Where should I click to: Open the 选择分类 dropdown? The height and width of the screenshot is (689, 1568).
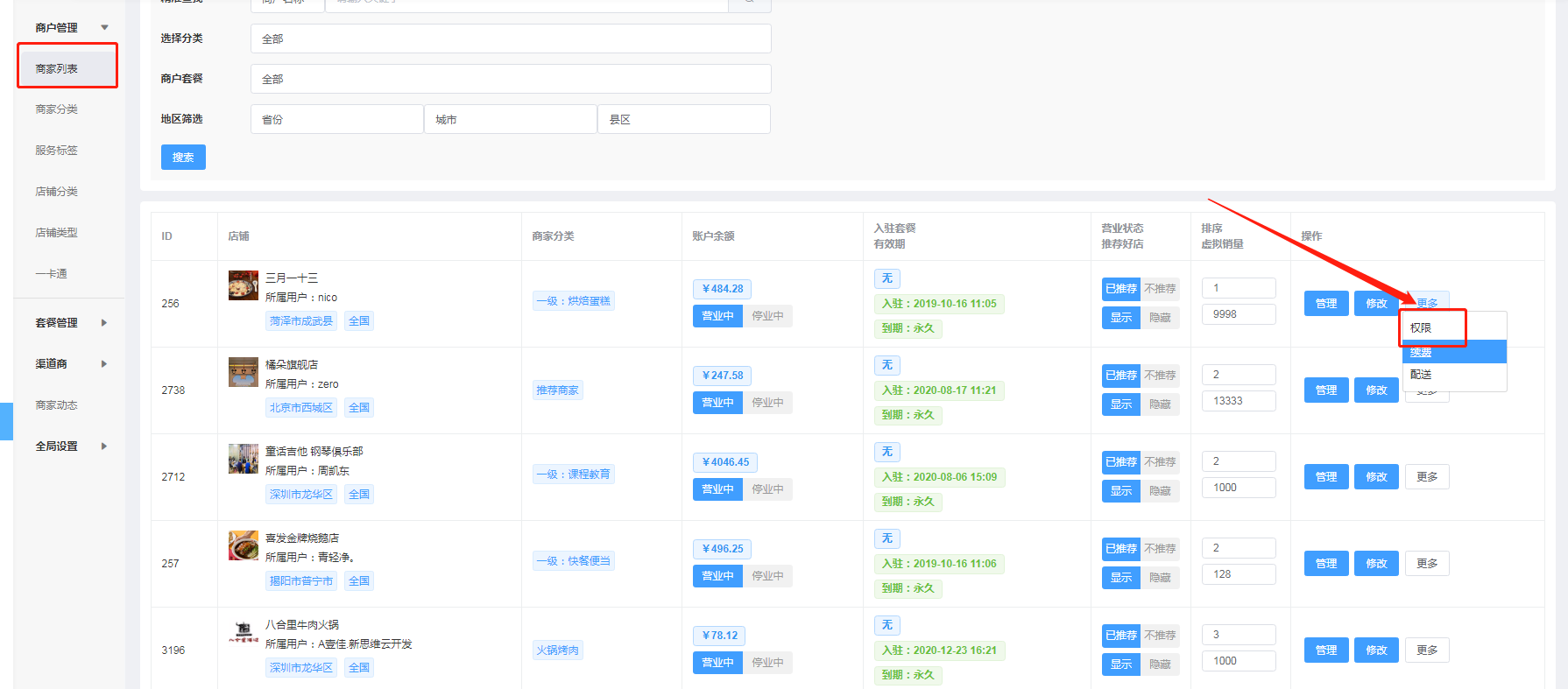click(x=510, y=39)
